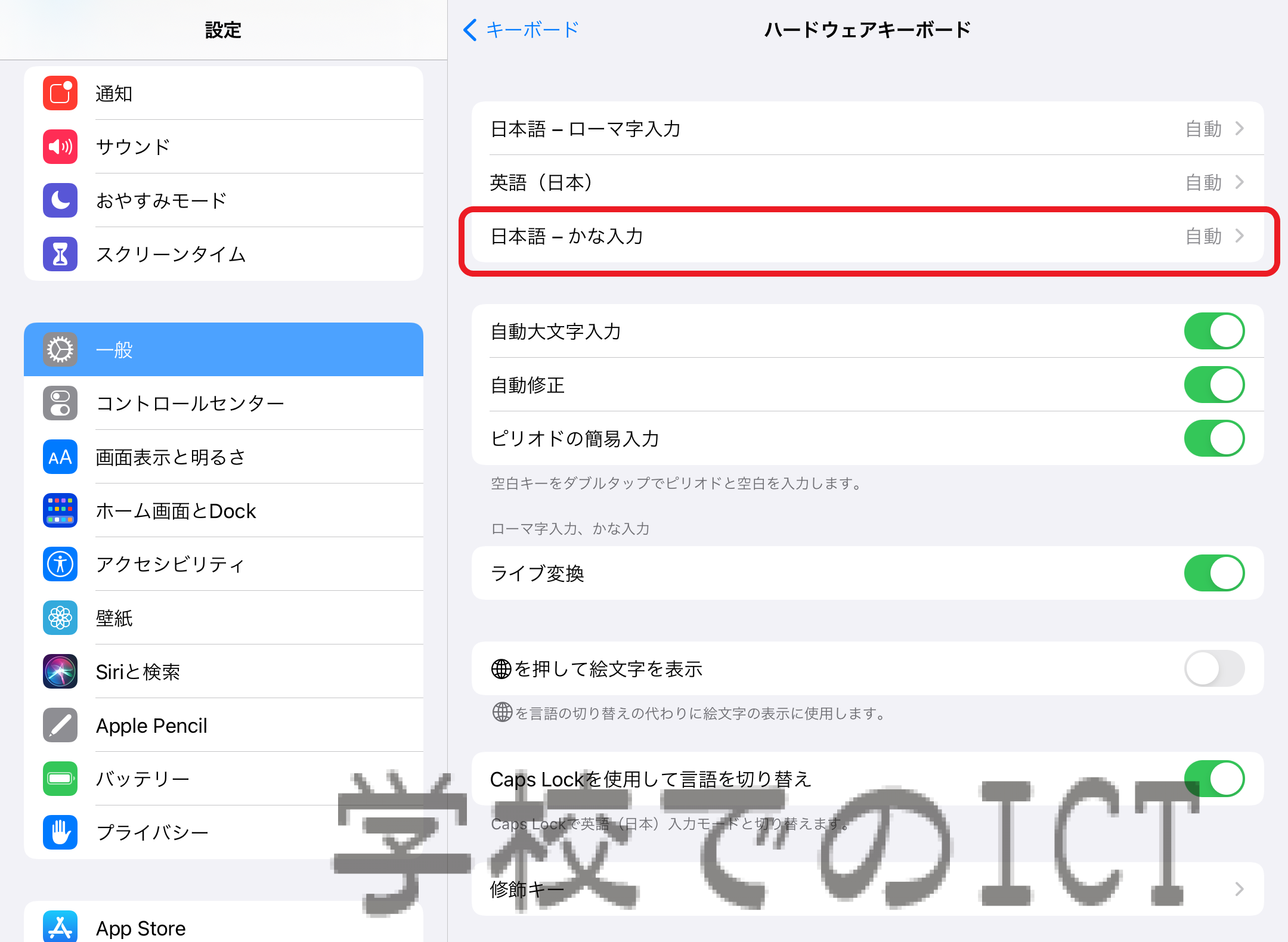The height and width of the screenshot is (942, 1288).
Task: Tap ハードウェアキーボード page title
Action: pyautogui.click(x=868, y=30)
